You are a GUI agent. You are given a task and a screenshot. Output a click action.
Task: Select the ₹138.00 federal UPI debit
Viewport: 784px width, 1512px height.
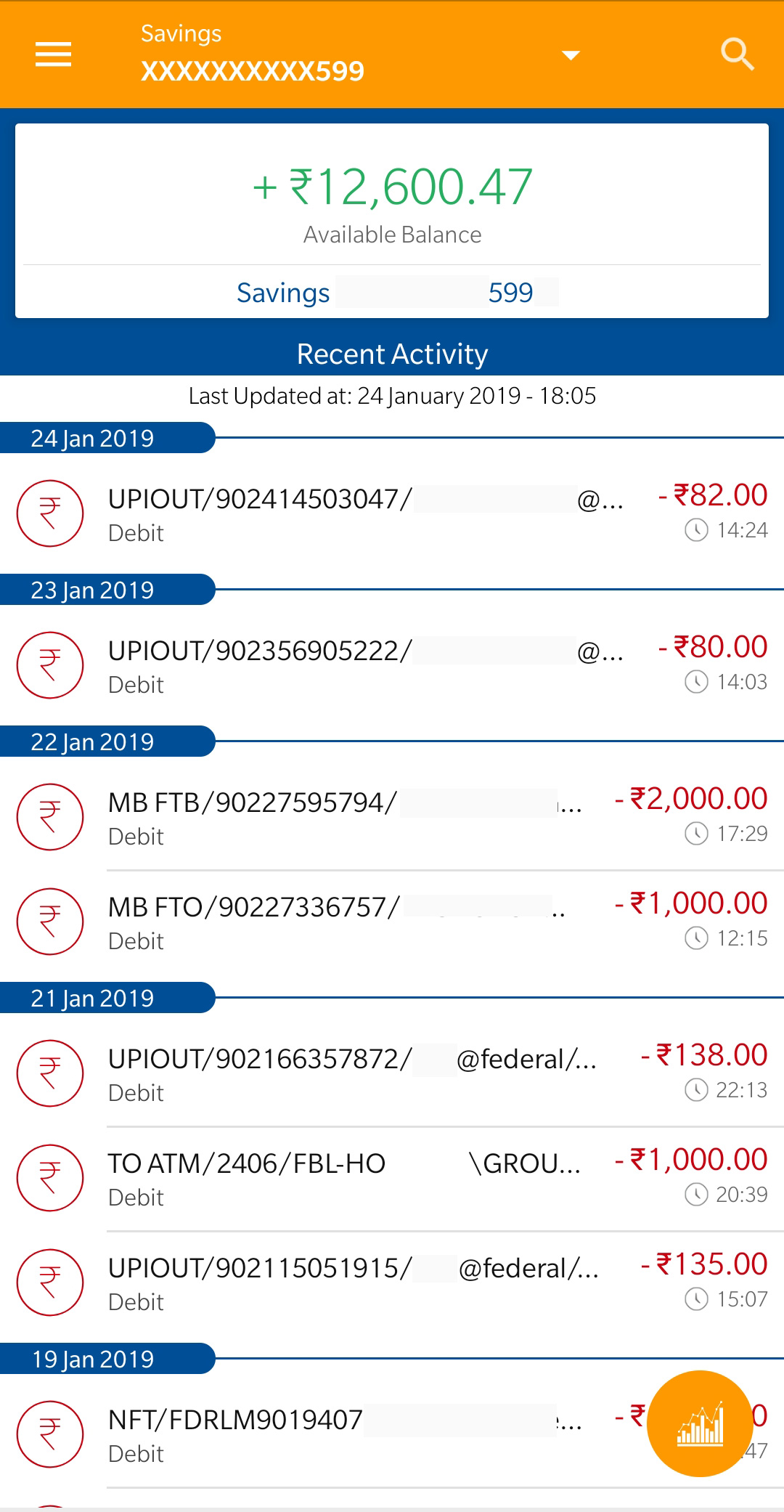point(392,1074)
